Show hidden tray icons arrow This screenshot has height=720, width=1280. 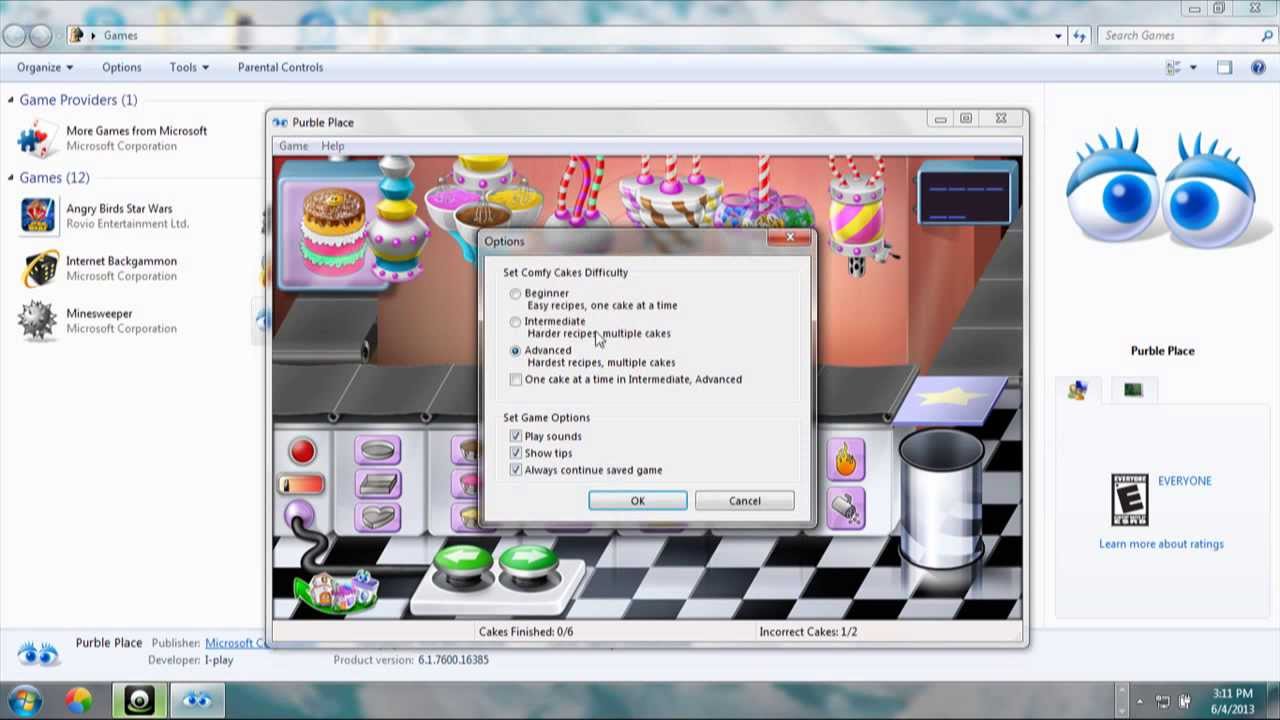pos(1140,702)
